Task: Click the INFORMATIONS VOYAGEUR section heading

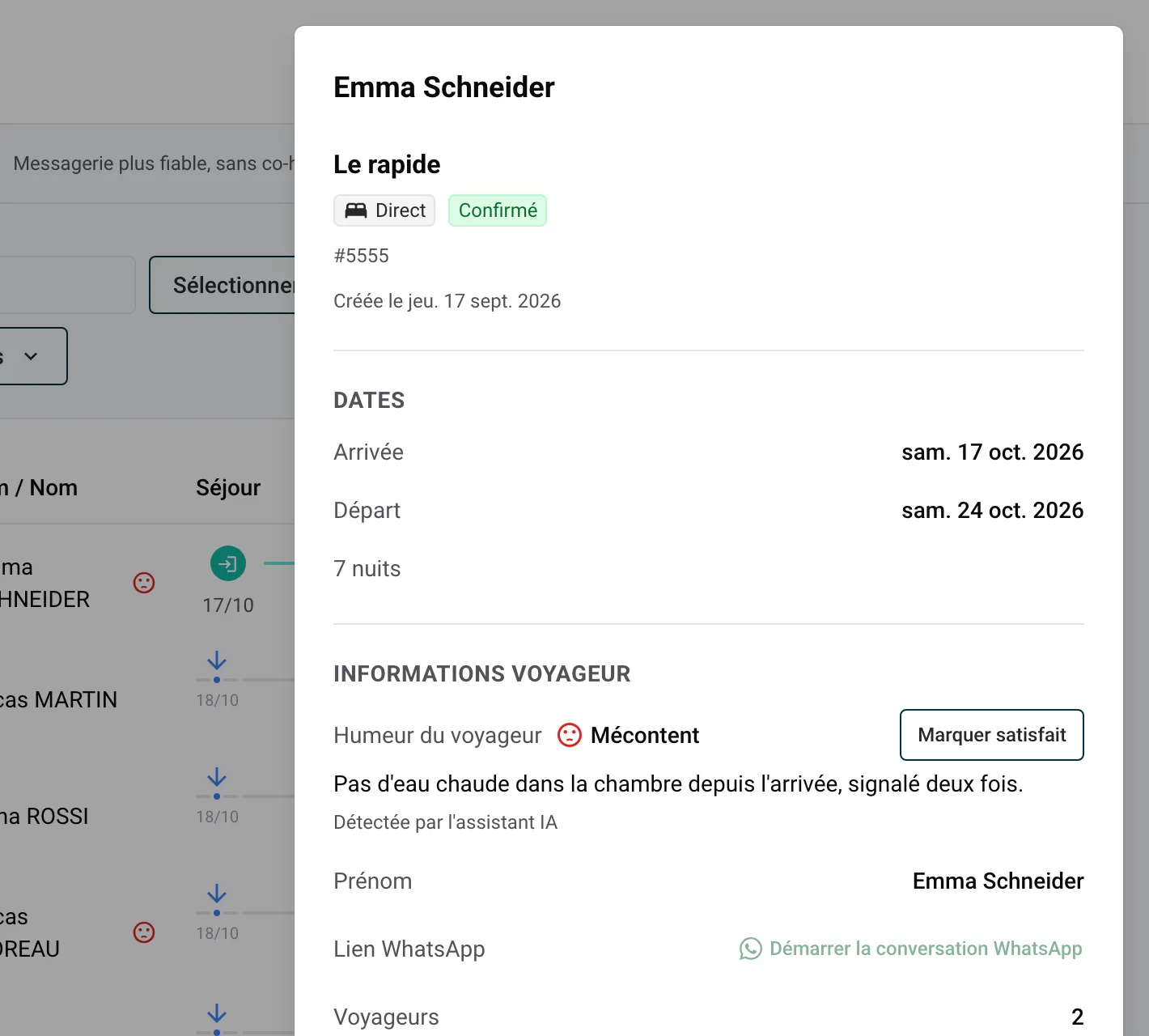Action: [482, 673]
